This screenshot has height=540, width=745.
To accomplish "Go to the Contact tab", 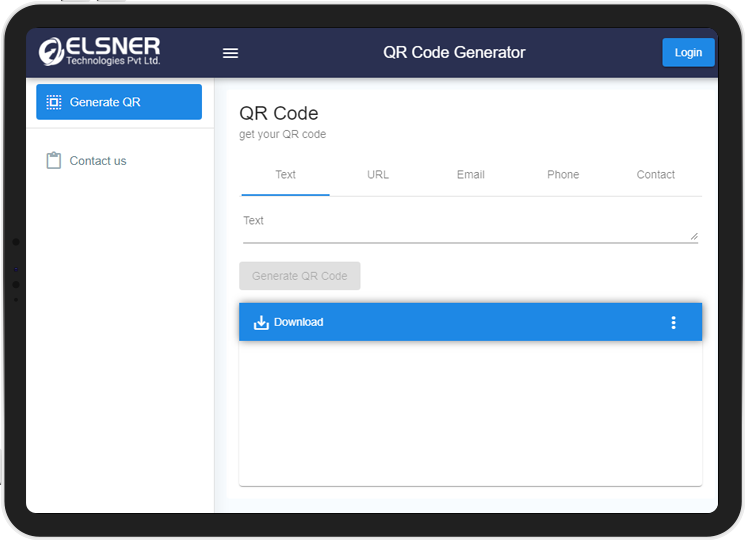I will tap(656, 174).
